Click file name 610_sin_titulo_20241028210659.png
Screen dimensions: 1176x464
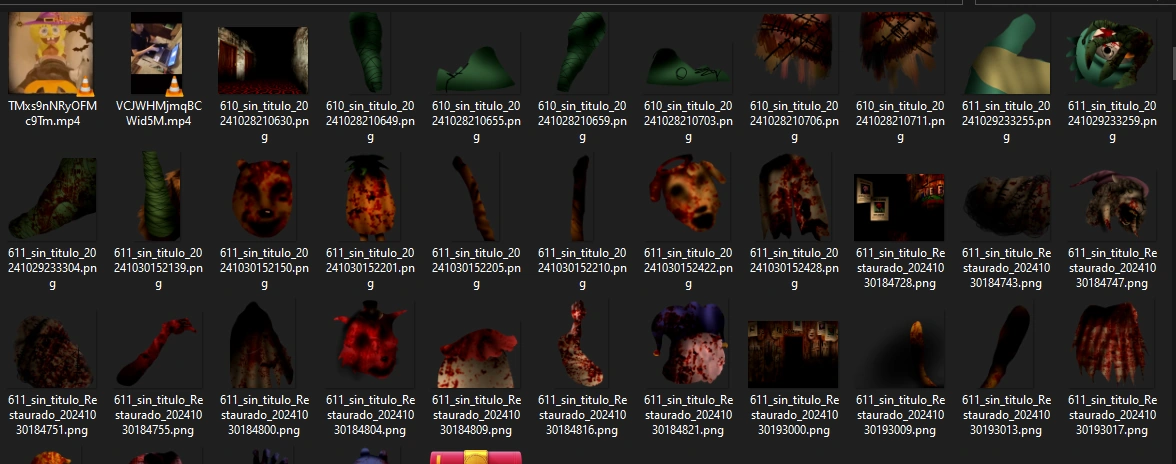click(582, 121)
